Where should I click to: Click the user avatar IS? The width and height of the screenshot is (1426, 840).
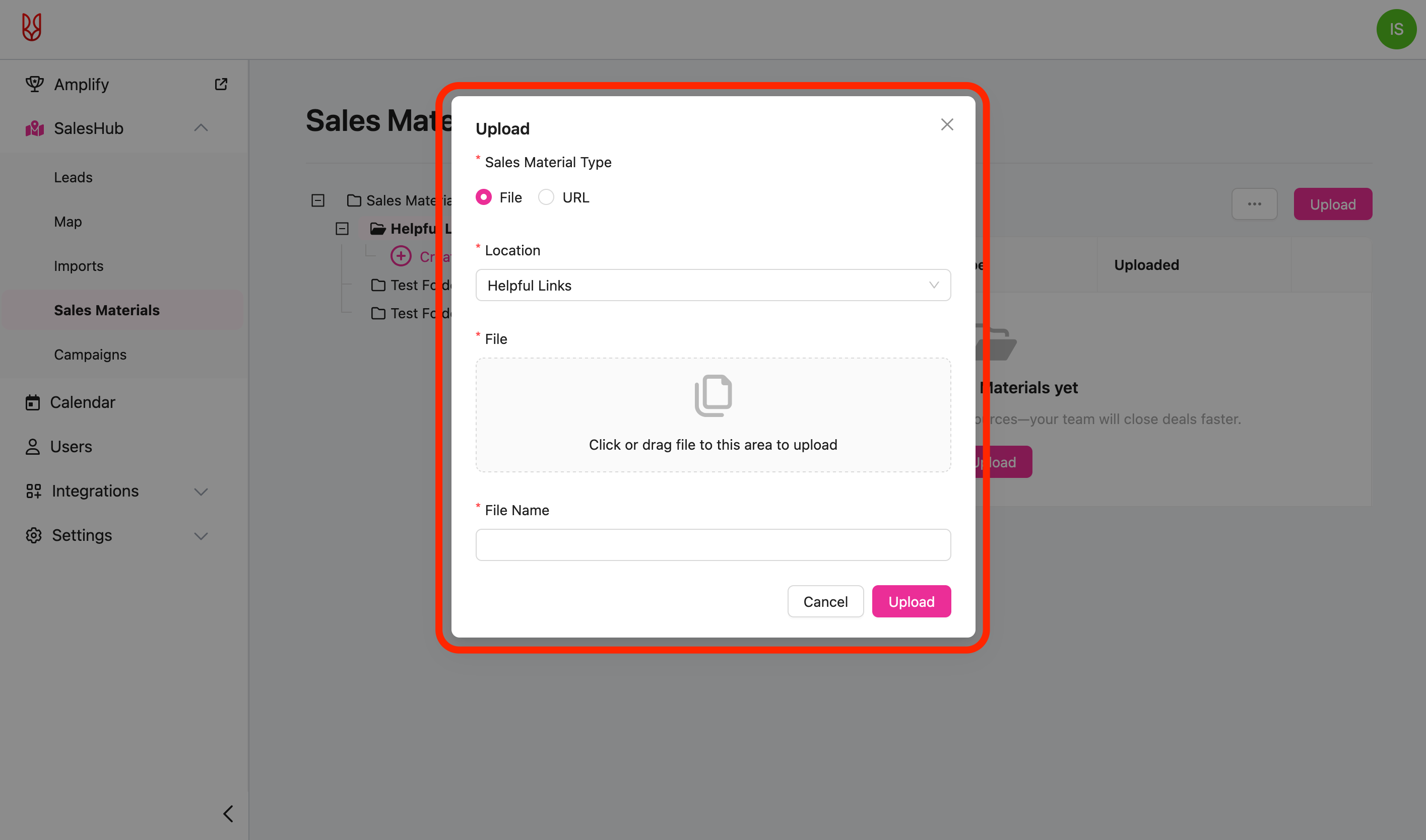click(1396, 29)
